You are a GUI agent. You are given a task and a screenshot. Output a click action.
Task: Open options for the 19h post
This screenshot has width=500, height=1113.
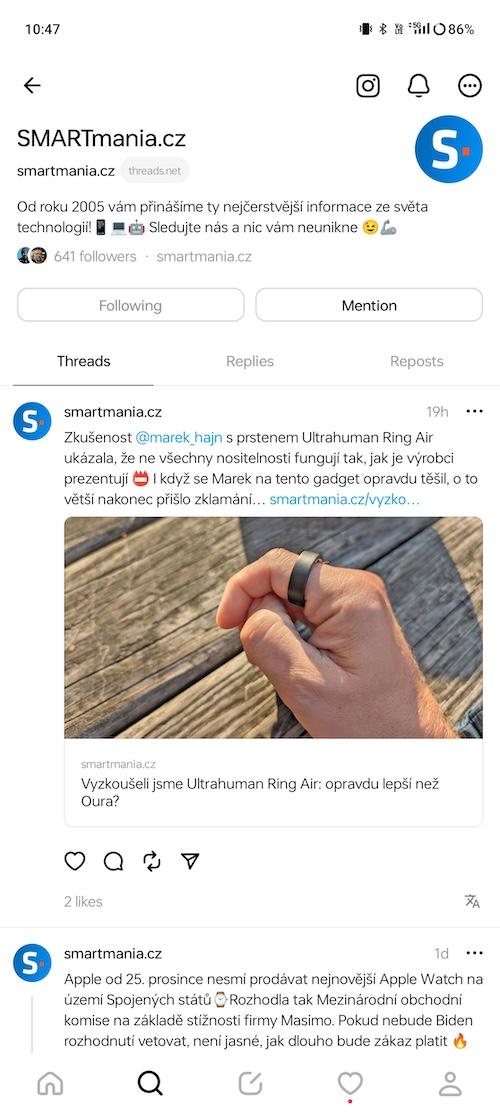click(474, 411)
